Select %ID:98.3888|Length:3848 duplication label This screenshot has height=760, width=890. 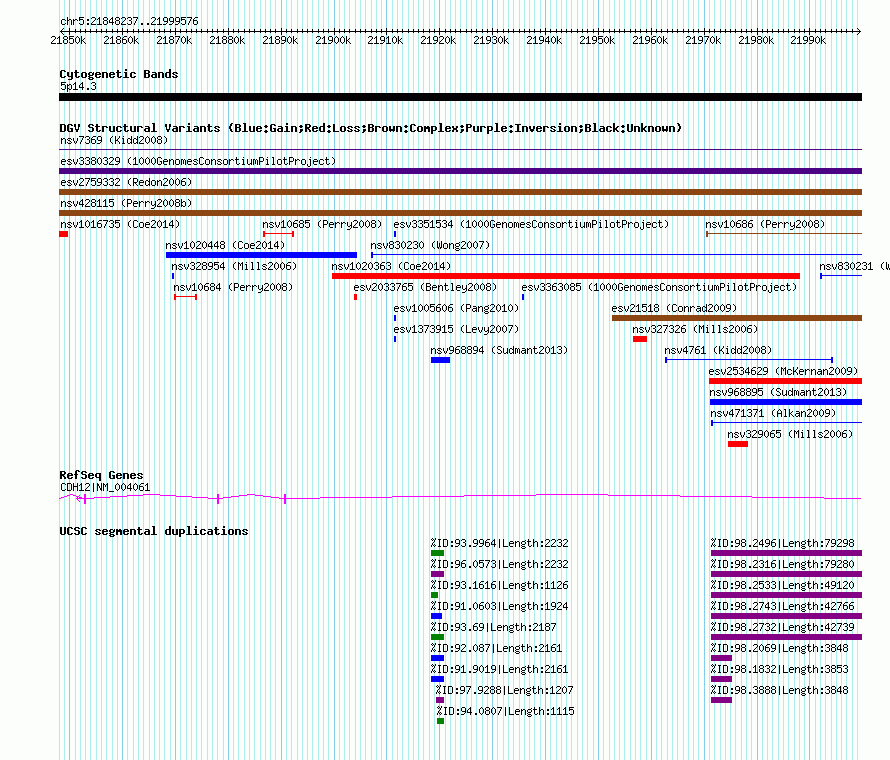click(780, 690)
